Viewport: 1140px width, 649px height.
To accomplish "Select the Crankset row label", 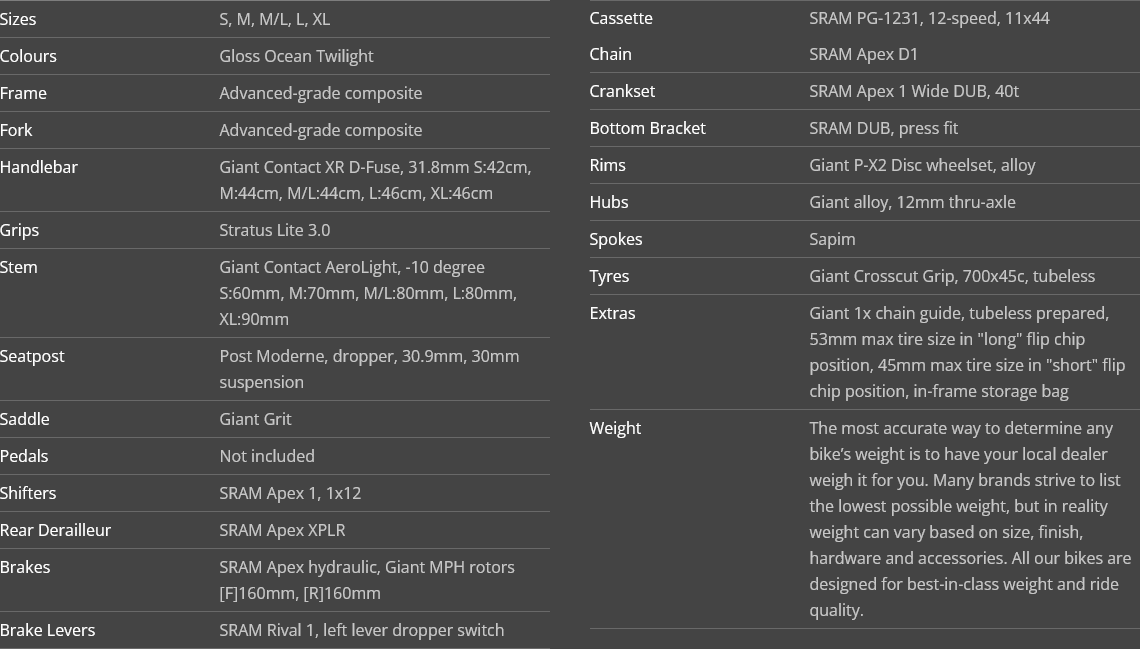I will click(622, 92).
